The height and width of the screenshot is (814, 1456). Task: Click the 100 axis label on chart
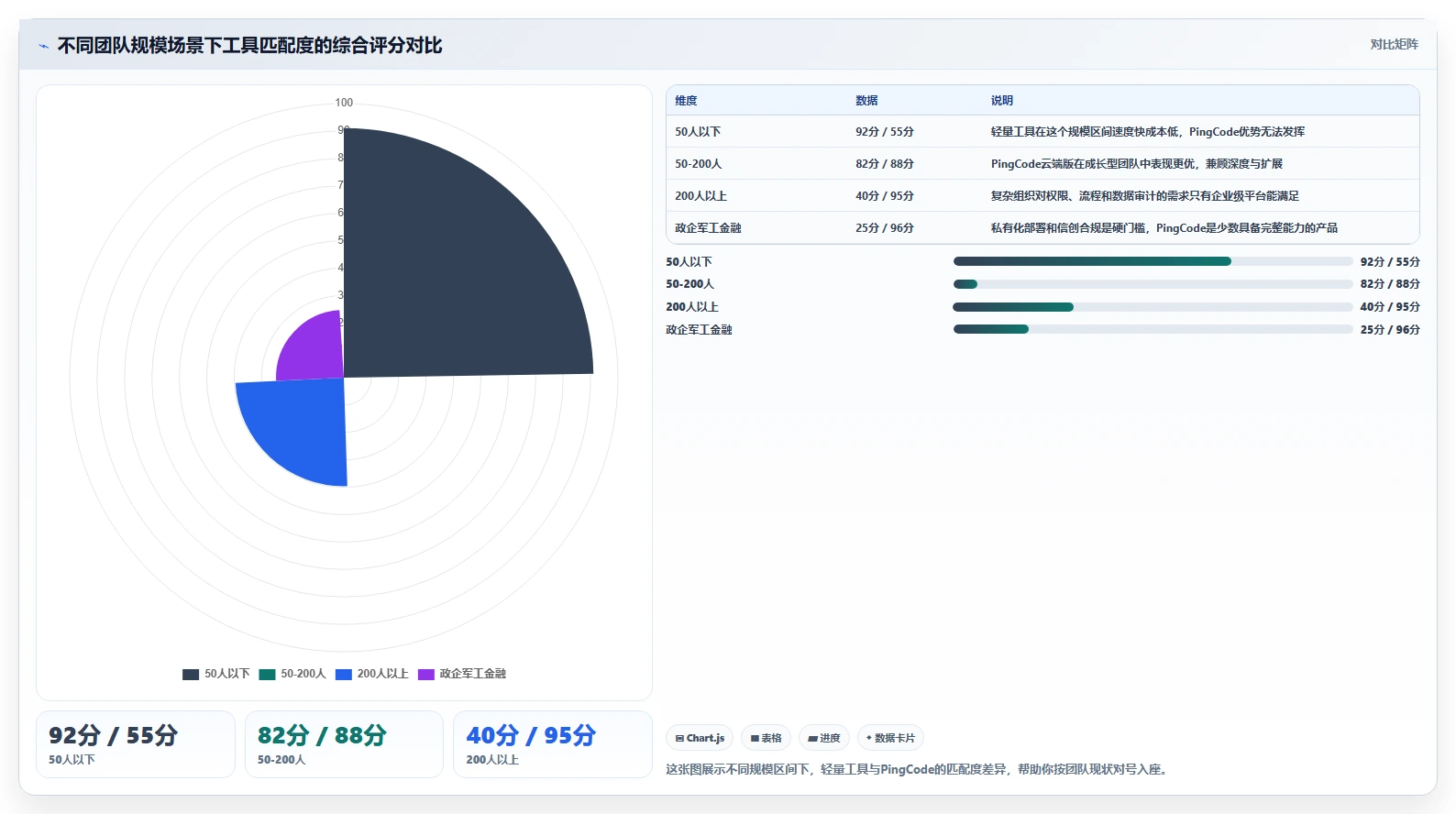tap(344, 103)
